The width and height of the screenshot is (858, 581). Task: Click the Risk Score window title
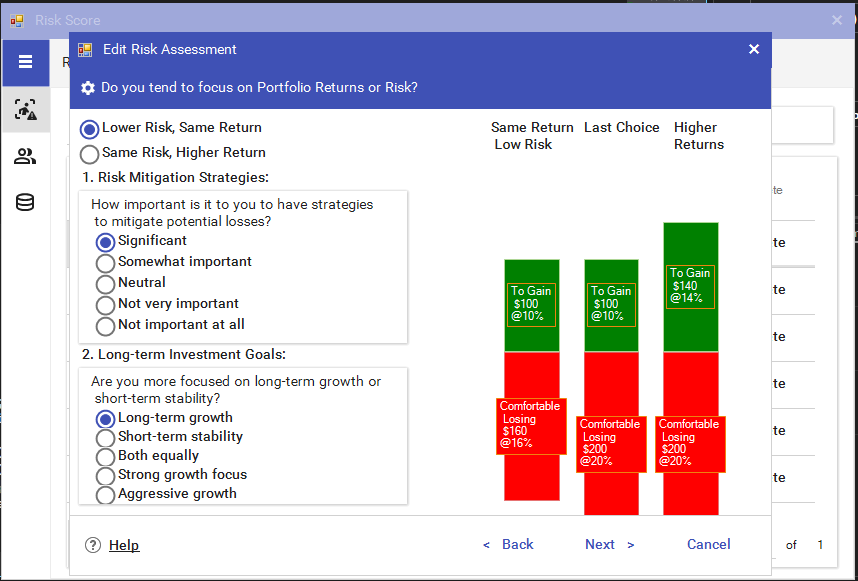[x=68, y=21]
